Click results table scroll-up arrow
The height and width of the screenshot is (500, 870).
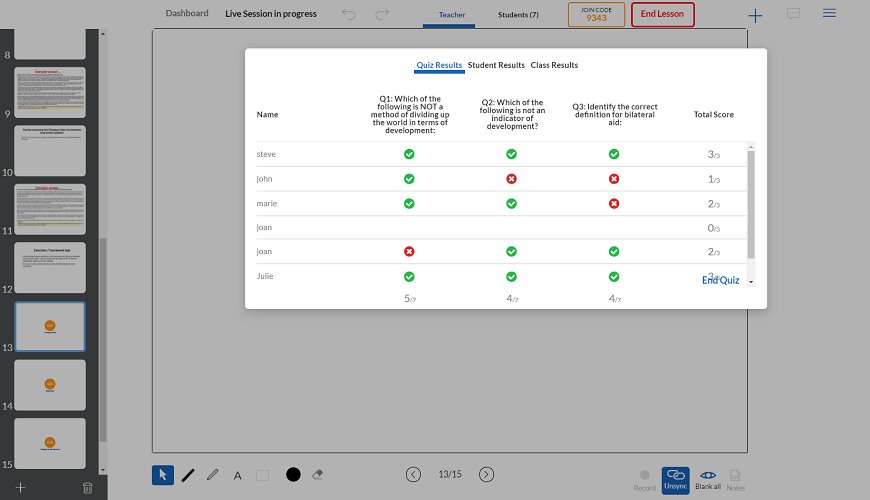tap(751, 147)
